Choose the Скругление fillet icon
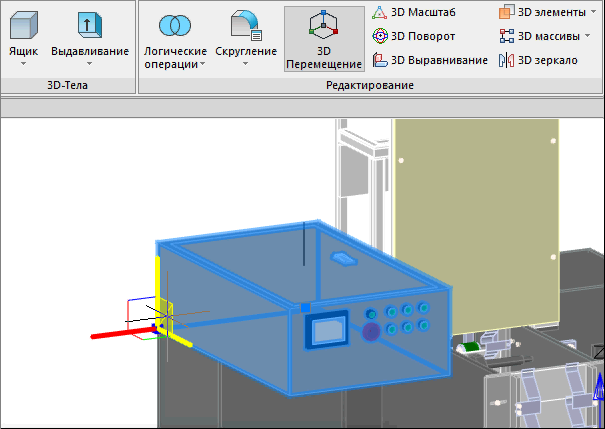Viewport: 605px width, 429px height. tap(247, 25)
